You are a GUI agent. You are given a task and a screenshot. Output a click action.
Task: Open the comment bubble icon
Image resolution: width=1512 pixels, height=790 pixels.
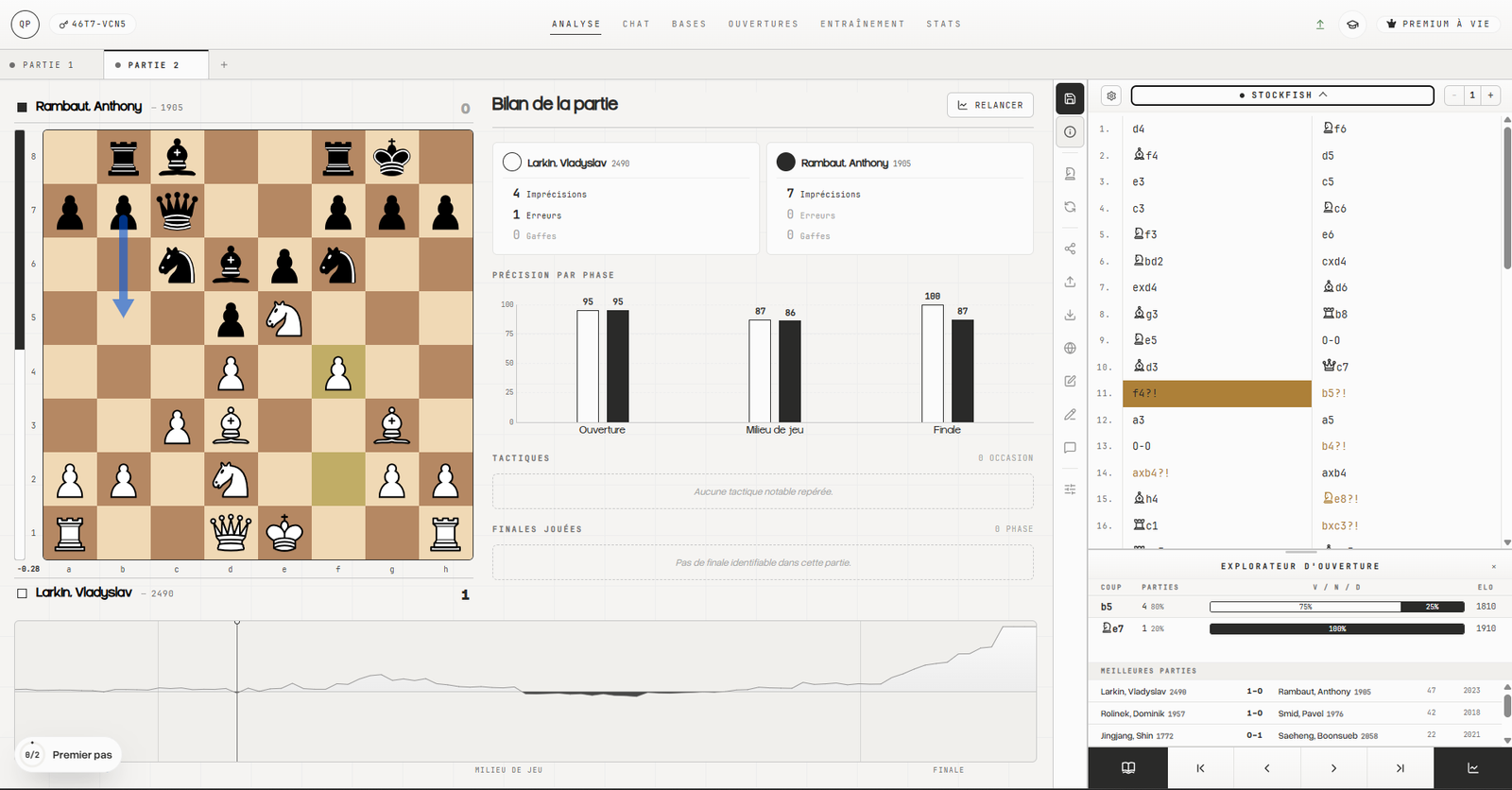tap(1070, 448)
